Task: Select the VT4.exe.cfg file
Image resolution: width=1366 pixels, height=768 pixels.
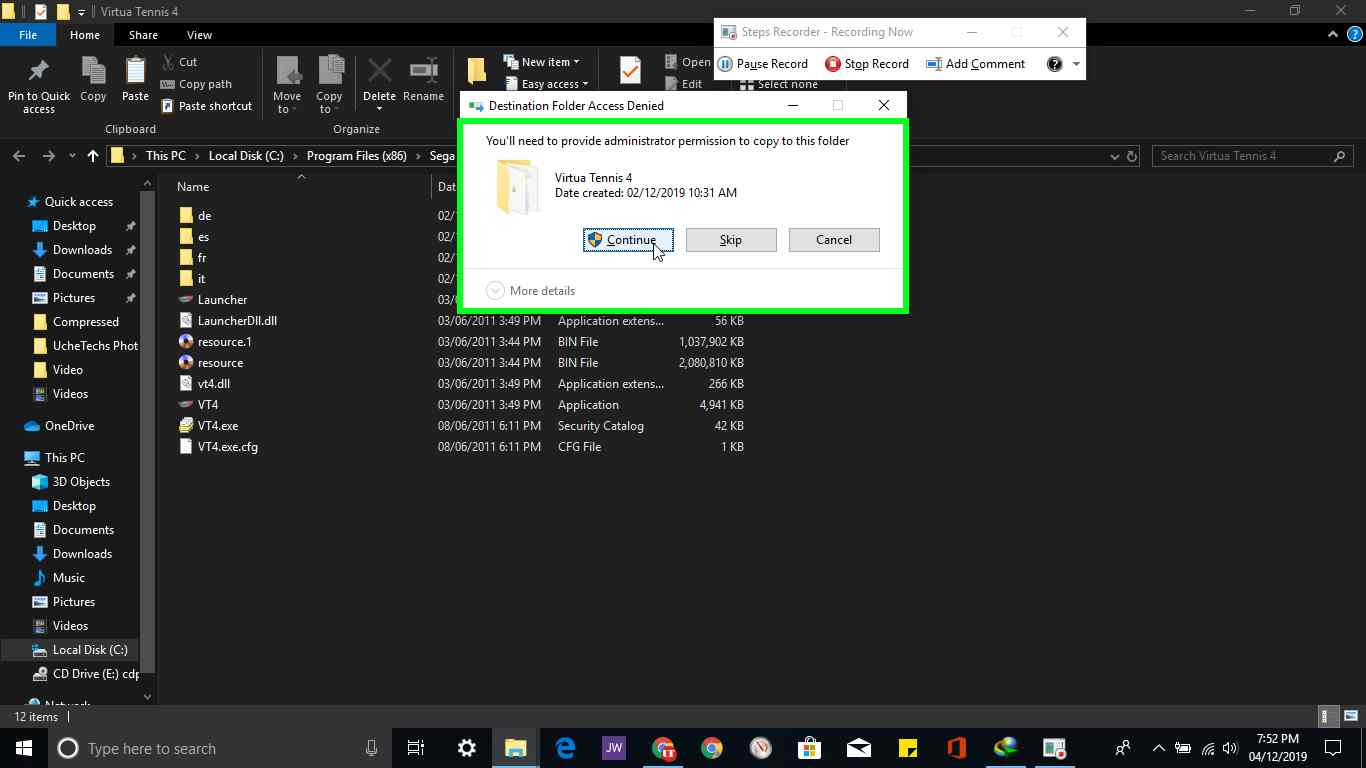Action: 228,447
